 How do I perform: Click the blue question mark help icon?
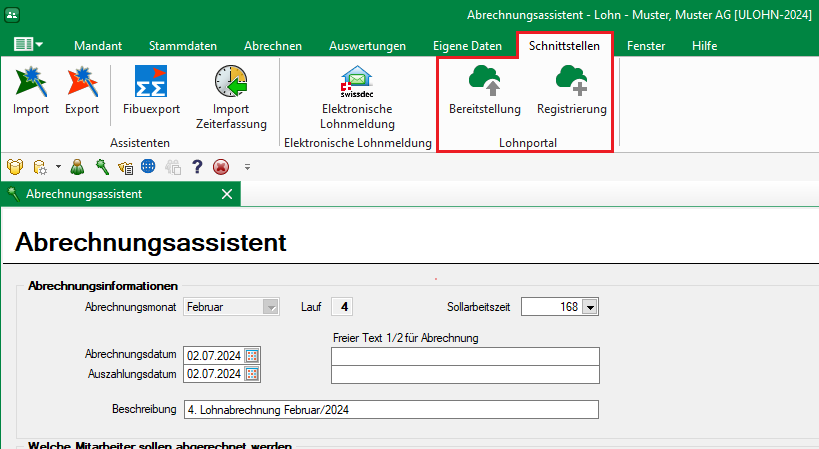(197, 167)
